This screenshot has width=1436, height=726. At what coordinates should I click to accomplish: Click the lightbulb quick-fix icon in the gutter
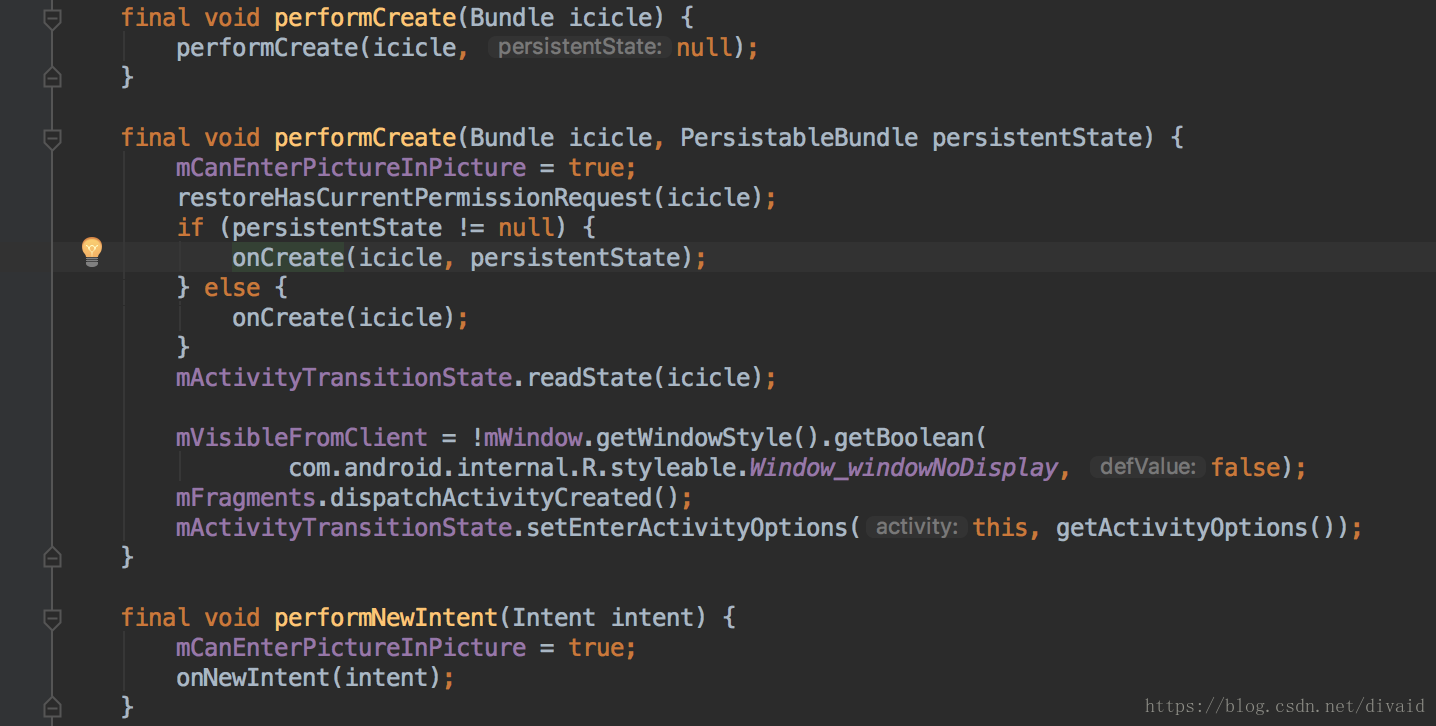coord(92,251)
